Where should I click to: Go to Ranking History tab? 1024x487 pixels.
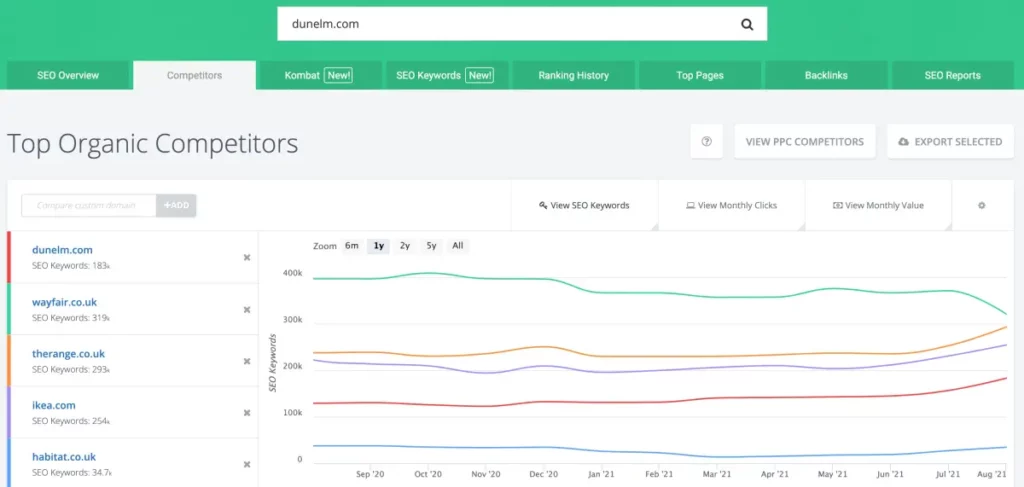pyautogui.click(x=573, y=75)
